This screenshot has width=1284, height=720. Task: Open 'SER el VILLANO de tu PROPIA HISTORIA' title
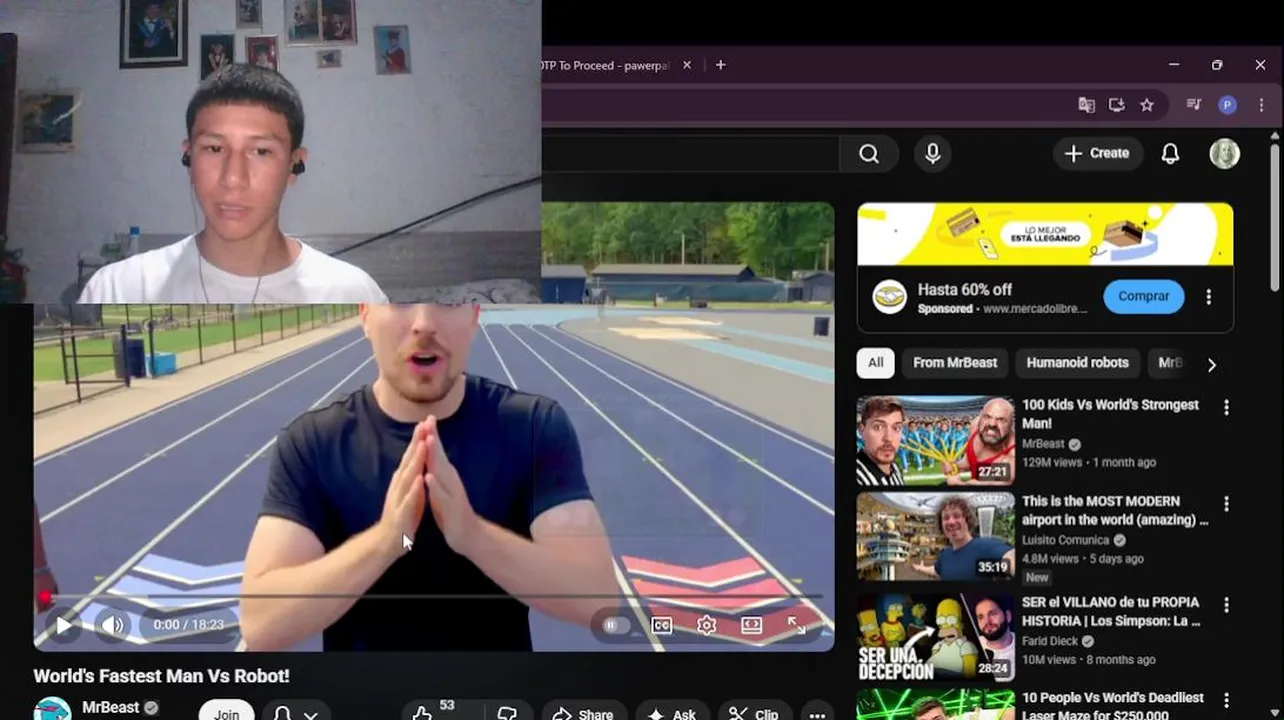point(1111,612)
